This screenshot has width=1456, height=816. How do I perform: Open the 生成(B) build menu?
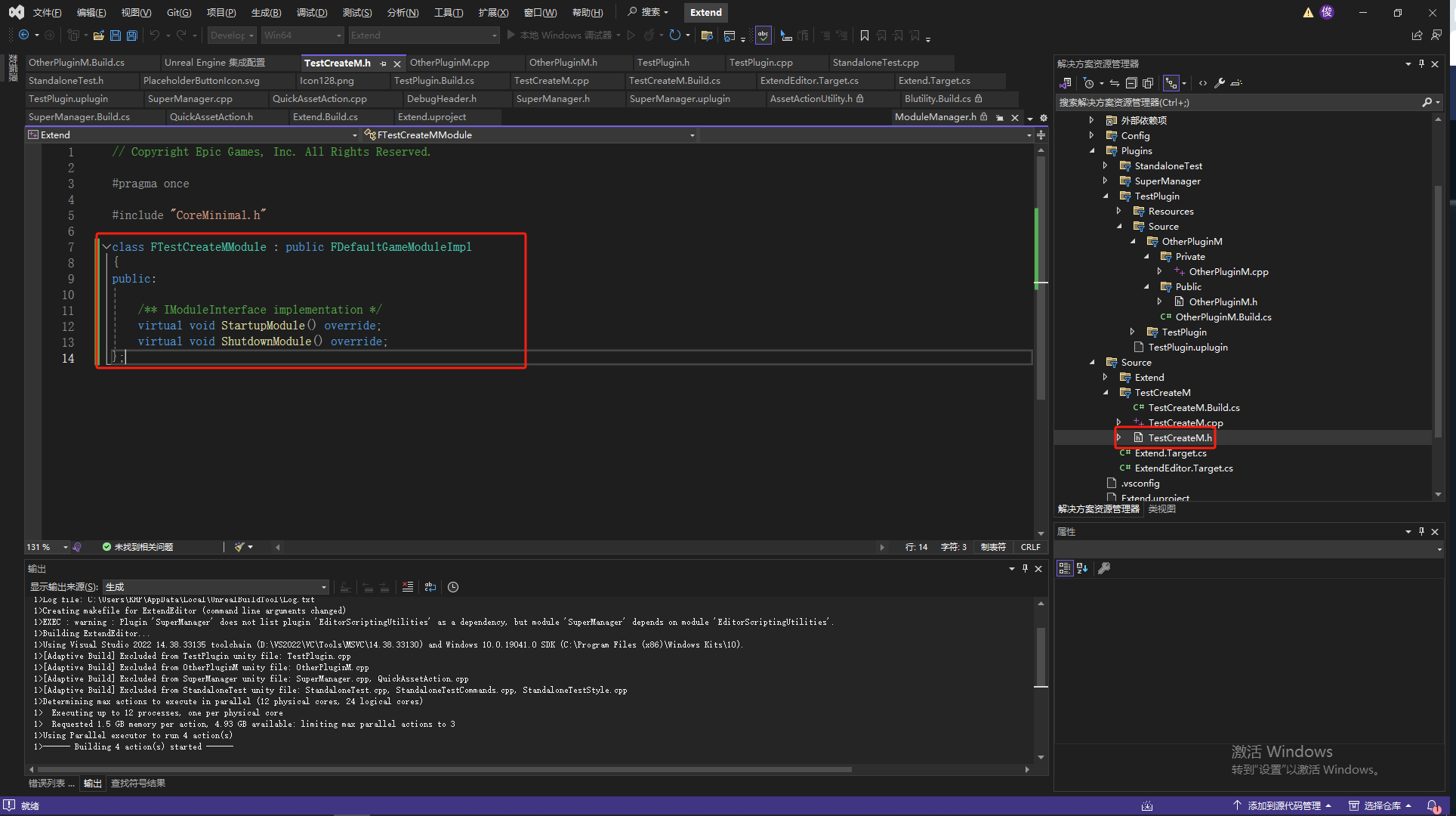click(x=266, y=12)
